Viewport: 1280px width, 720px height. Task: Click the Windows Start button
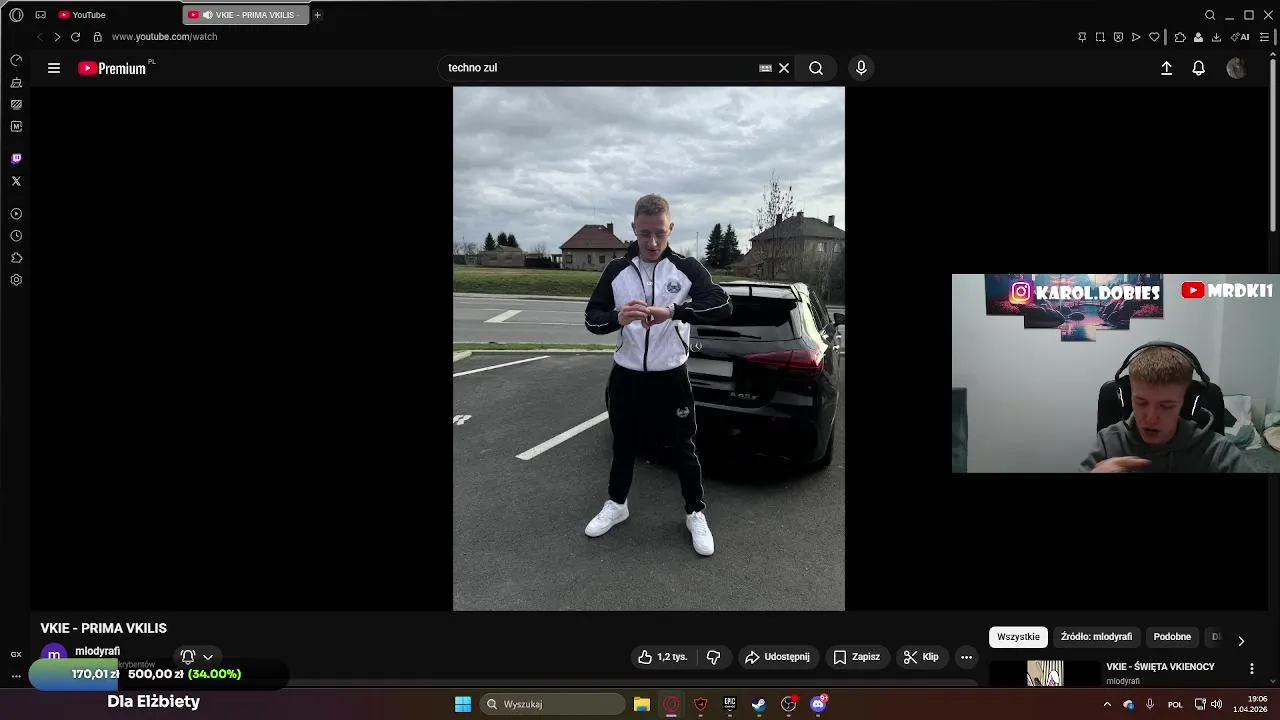tap(463, 704)
